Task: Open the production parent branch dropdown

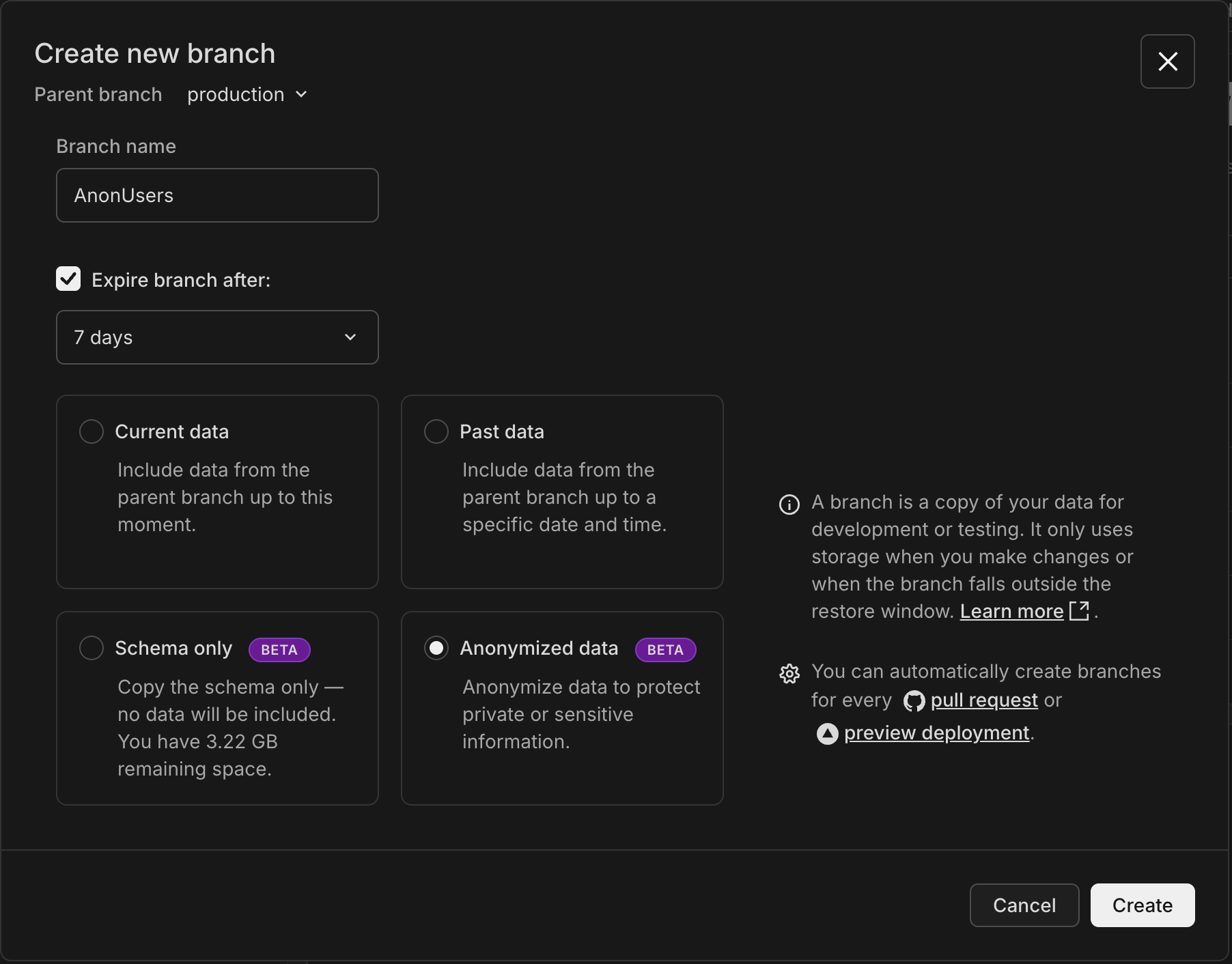Action: [247, 95]
